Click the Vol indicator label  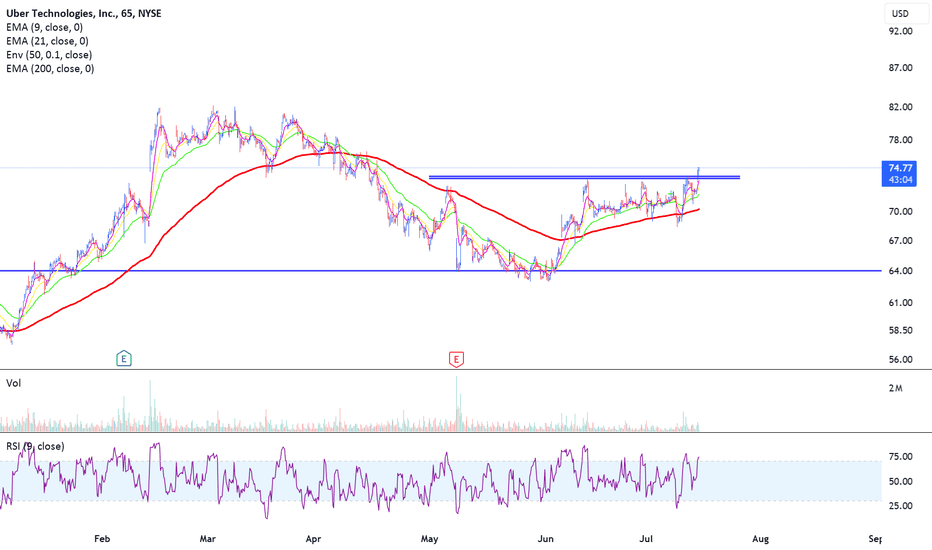(13, 383)
